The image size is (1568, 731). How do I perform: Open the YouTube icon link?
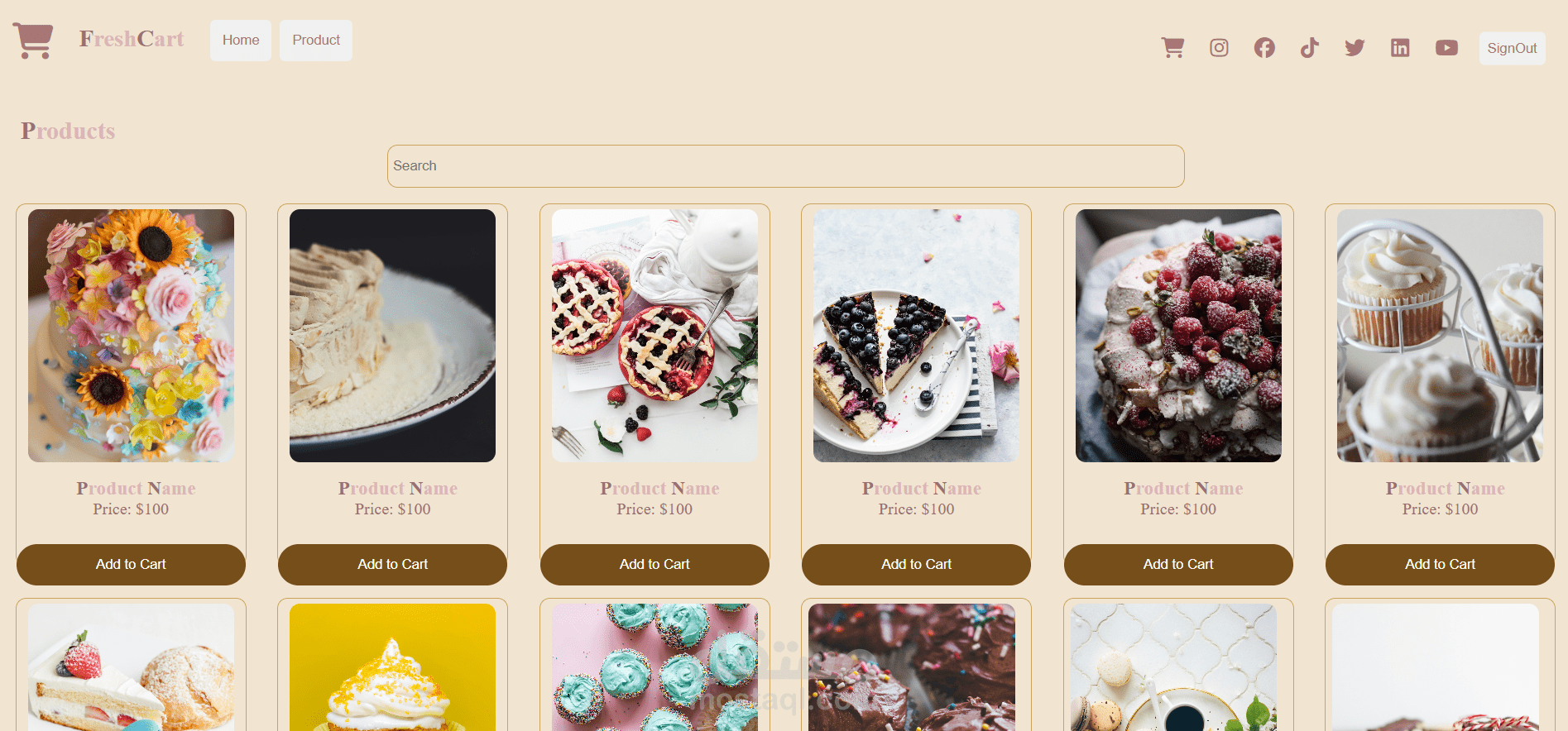[1446, 48]
